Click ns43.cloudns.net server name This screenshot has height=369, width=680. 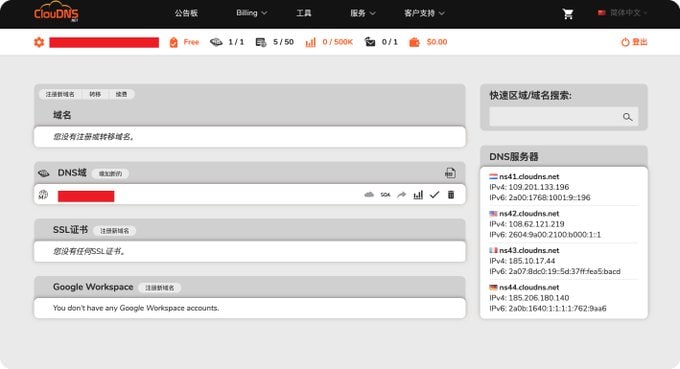pyautogui.click(x=529, y=250)
